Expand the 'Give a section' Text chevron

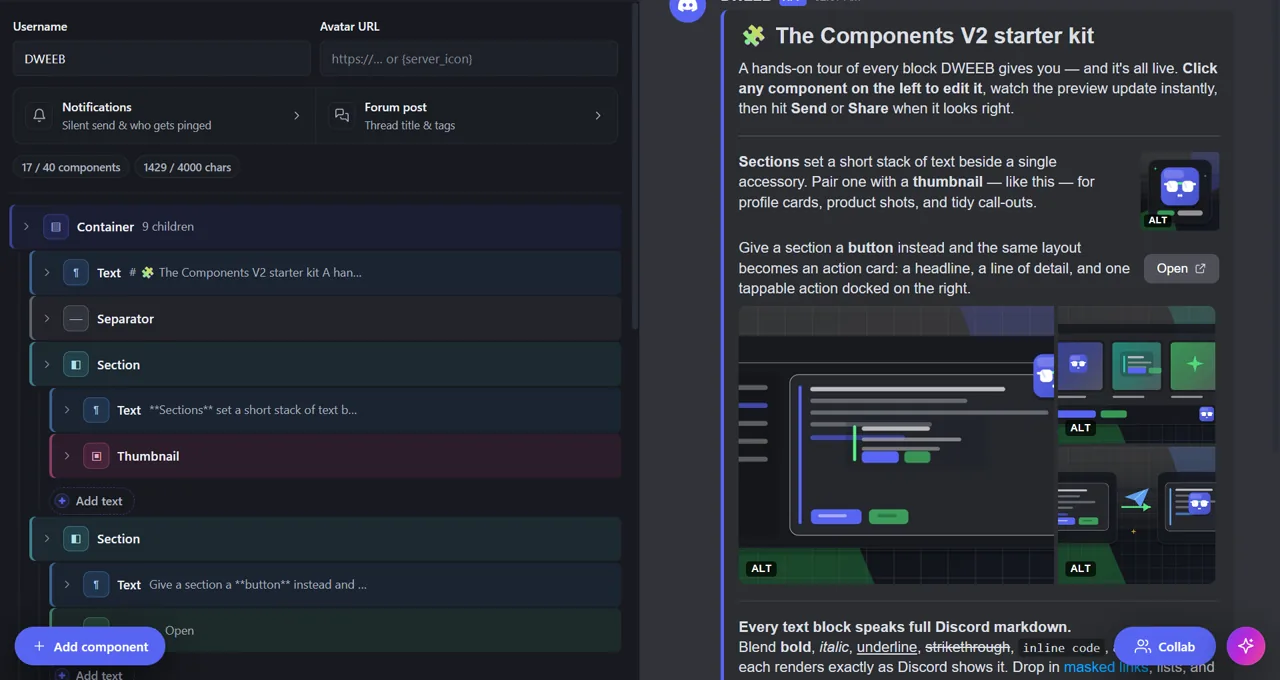pos(67,585)
